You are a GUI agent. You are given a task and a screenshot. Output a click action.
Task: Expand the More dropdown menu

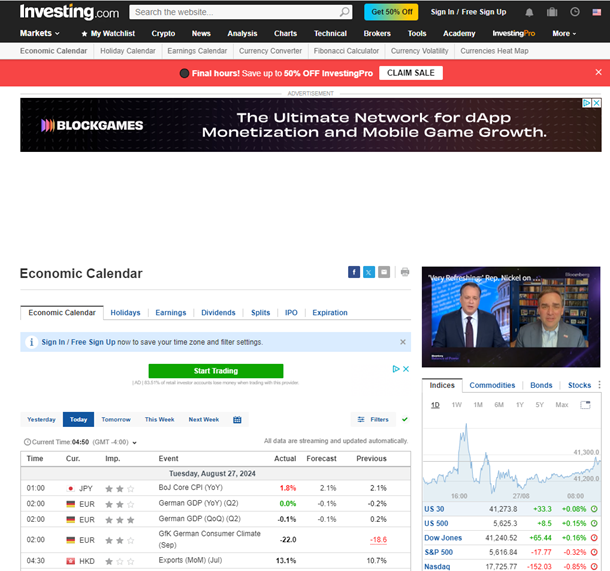point(564,34)
